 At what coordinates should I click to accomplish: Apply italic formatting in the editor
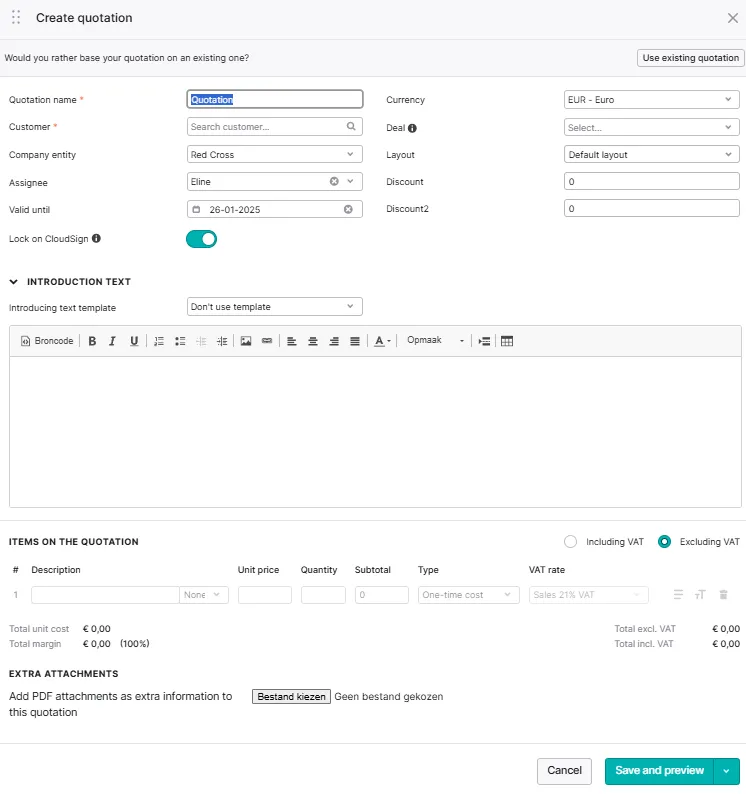(x=113, y=341)
